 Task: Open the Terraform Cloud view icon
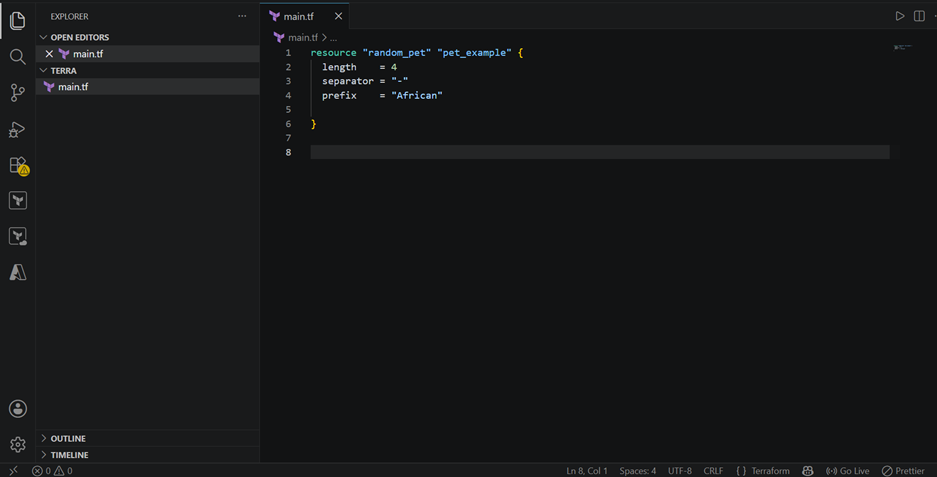18,236
